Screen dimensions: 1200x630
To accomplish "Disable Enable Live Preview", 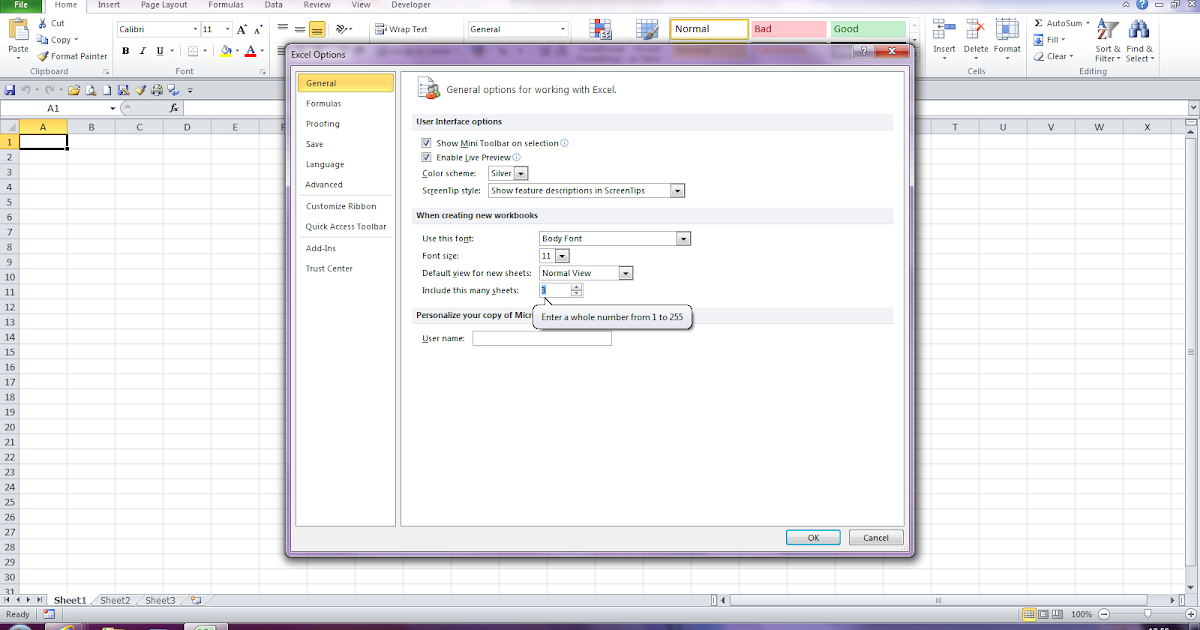I will pos(427,157).
